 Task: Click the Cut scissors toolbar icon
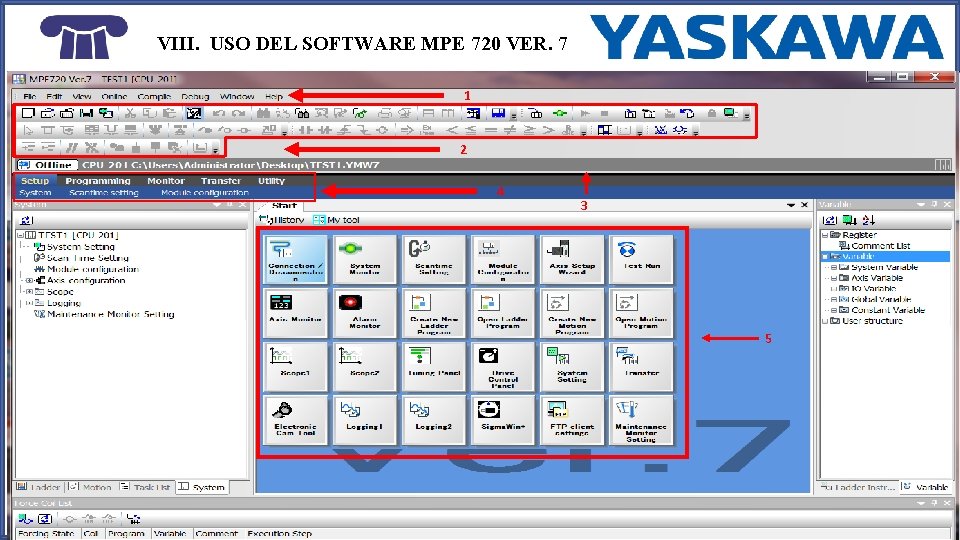tap(130, 113)
